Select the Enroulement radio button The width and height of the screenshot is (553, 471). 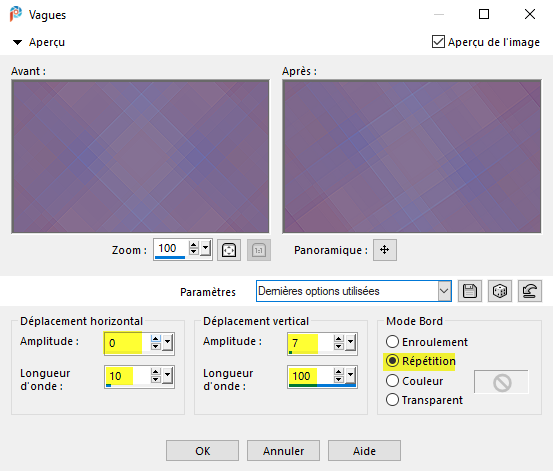pos(392,342)
